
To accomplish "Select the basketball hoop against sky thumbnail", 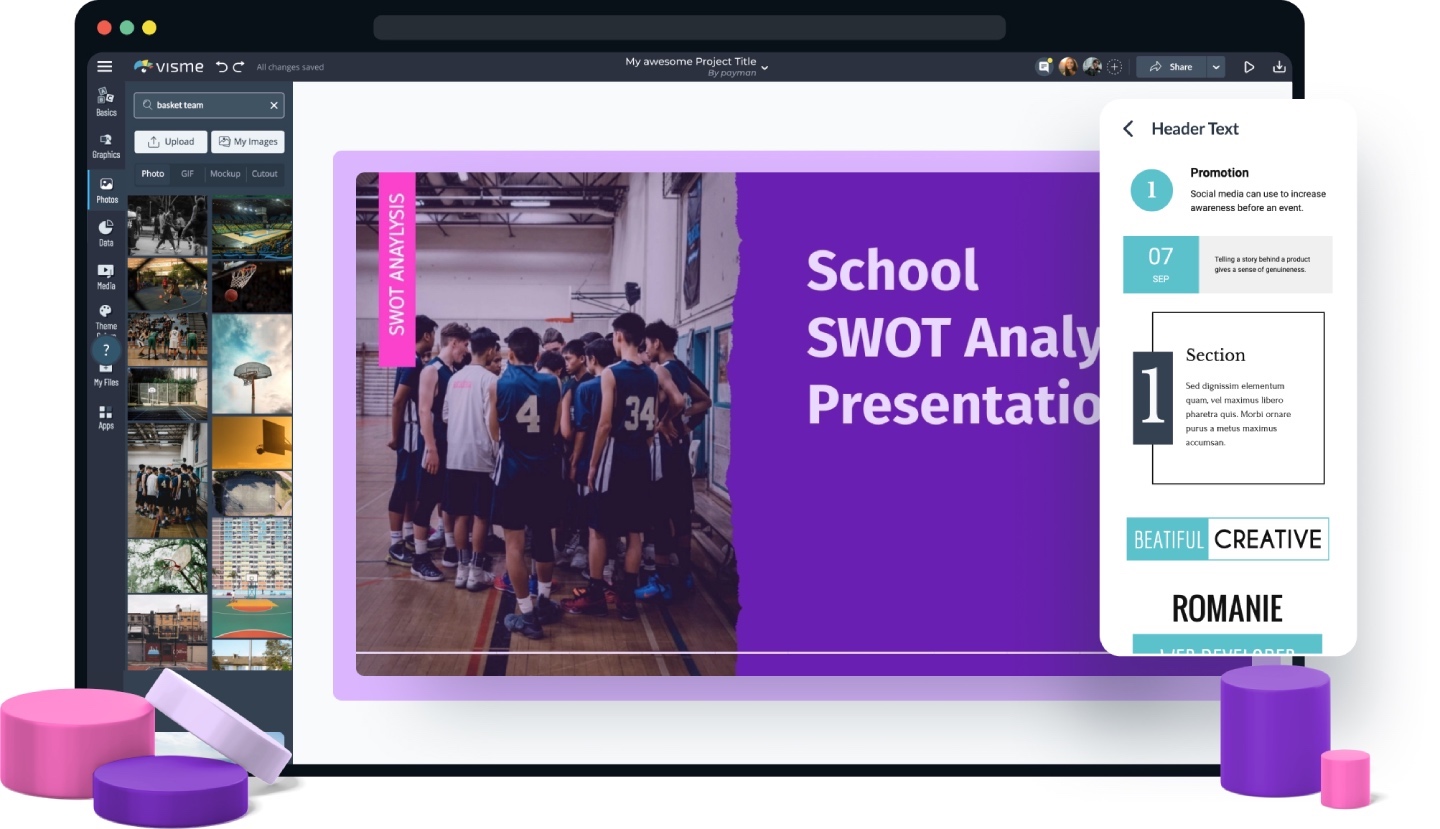I will (252, 364).
